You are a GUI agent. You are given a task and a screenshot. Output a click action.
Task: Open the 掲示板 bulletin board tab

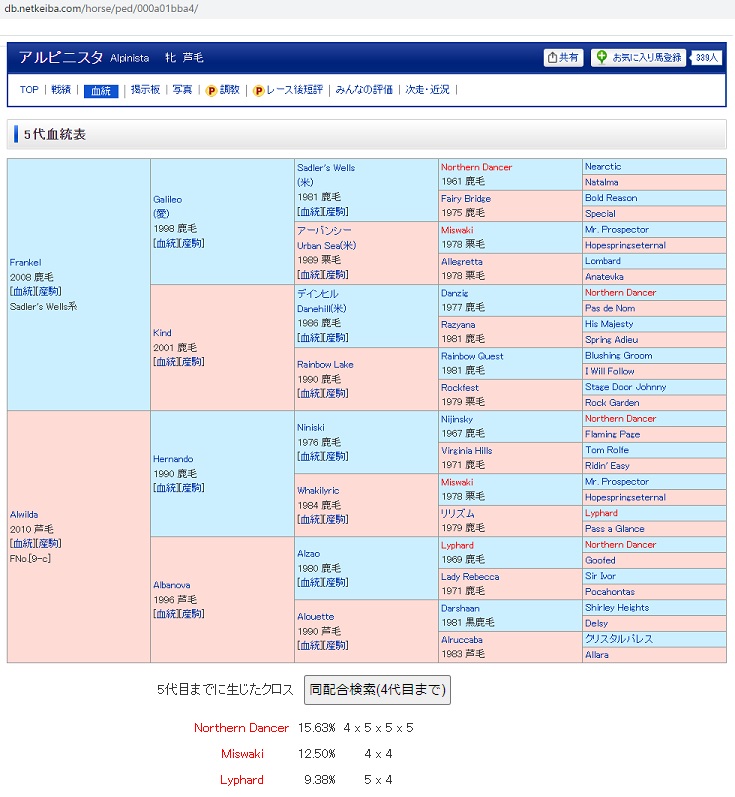click(x=145, y=89)
